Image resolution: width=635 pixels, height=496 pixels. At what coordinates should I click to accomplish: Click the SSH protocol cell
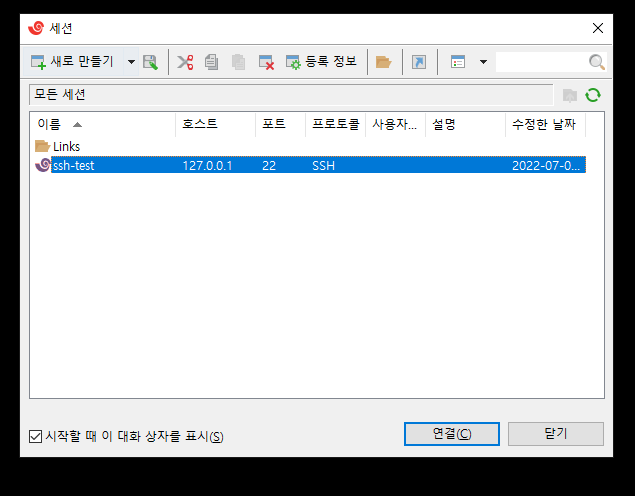(x=324, y=166)
